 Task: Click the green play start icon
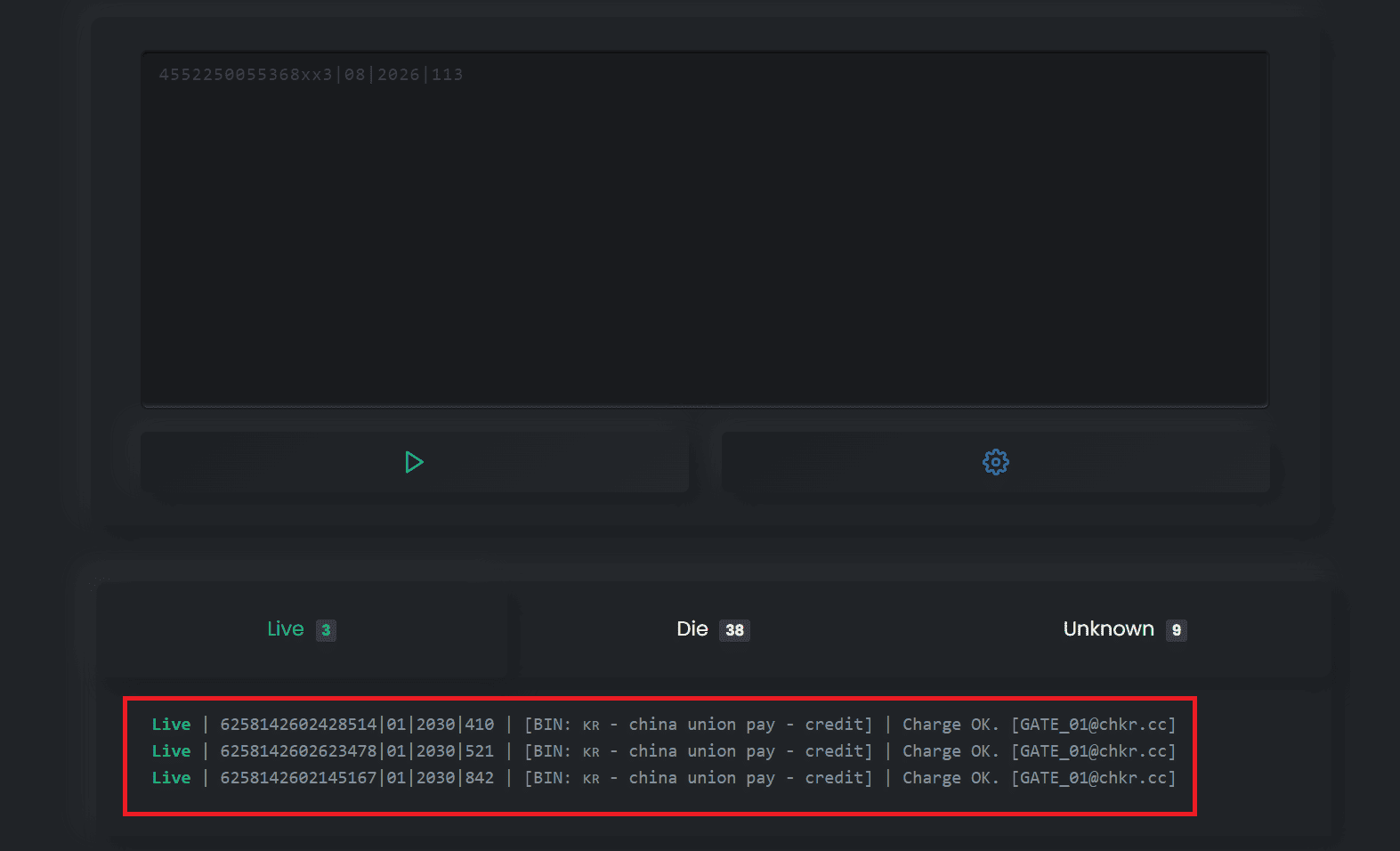pyautogui.click(x=414, y=462)
